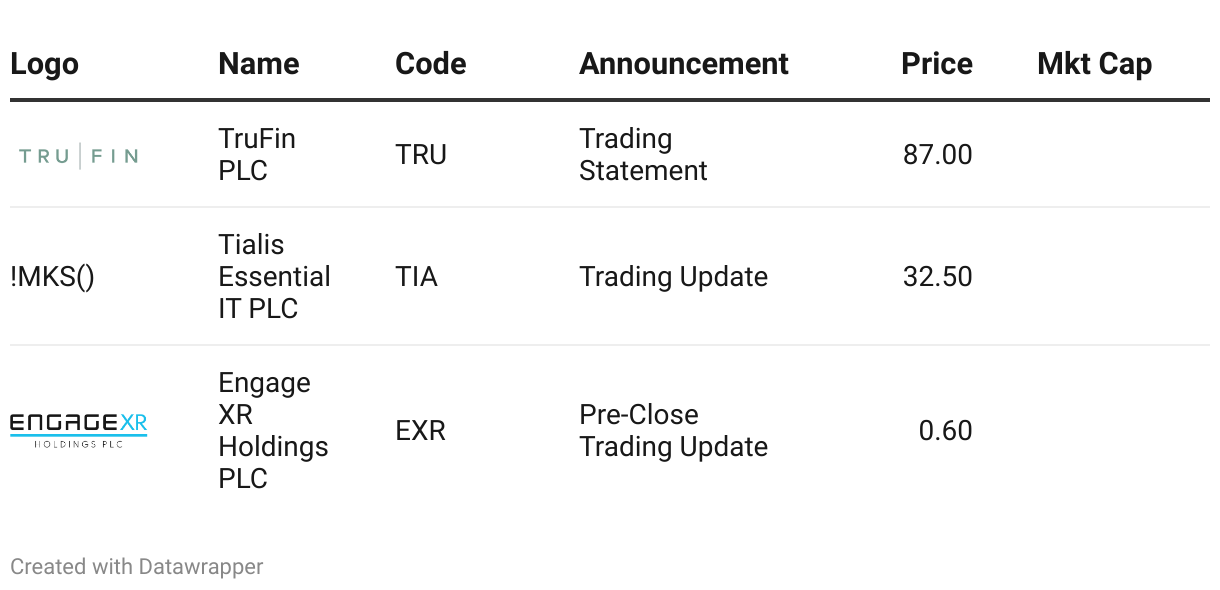Select the Engage XR Holdings PLC name

[273, 431]
